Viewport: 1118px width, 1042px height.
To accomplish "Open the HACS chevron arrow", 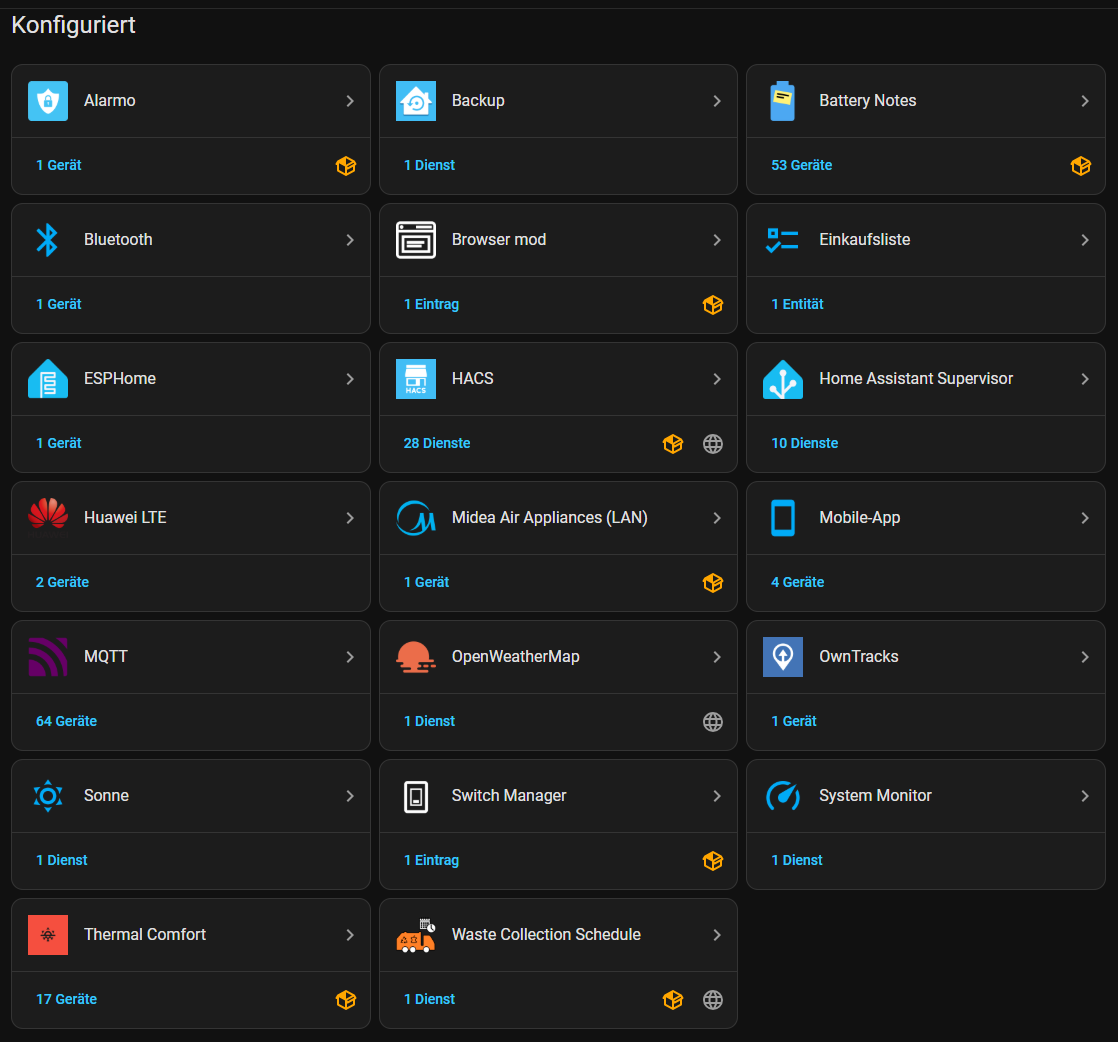I will [717, 379].
